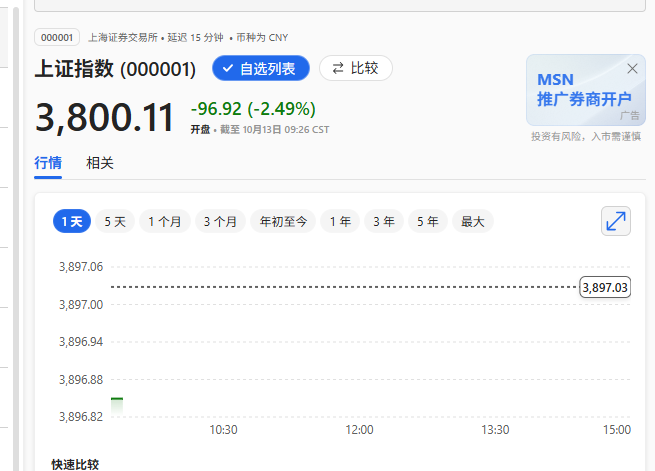This screenshot has width=655, height=471.
Task: Click the 12:00 time axis label
Action: [x=359, y=430]
